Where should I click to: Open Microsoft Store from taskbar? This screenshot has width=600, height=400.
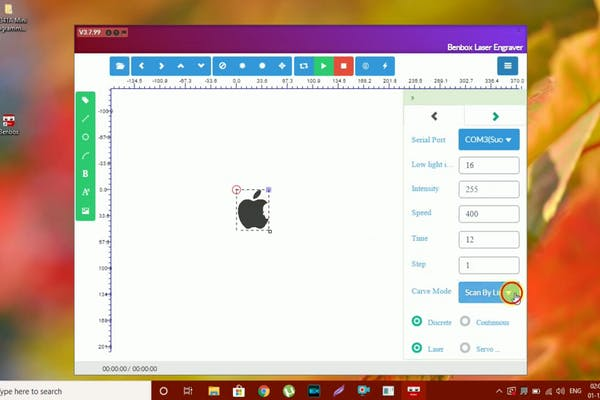click(x=239, y=391)
